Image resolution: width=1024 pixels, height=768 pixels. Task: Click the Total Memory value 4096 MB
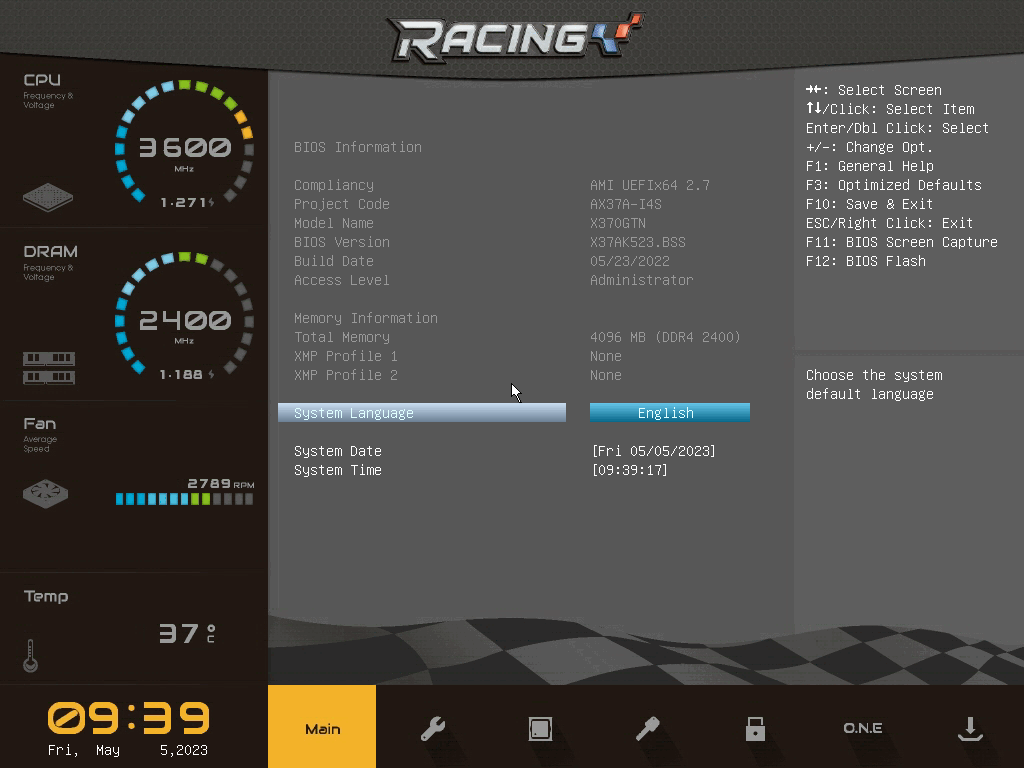[665, 337]
